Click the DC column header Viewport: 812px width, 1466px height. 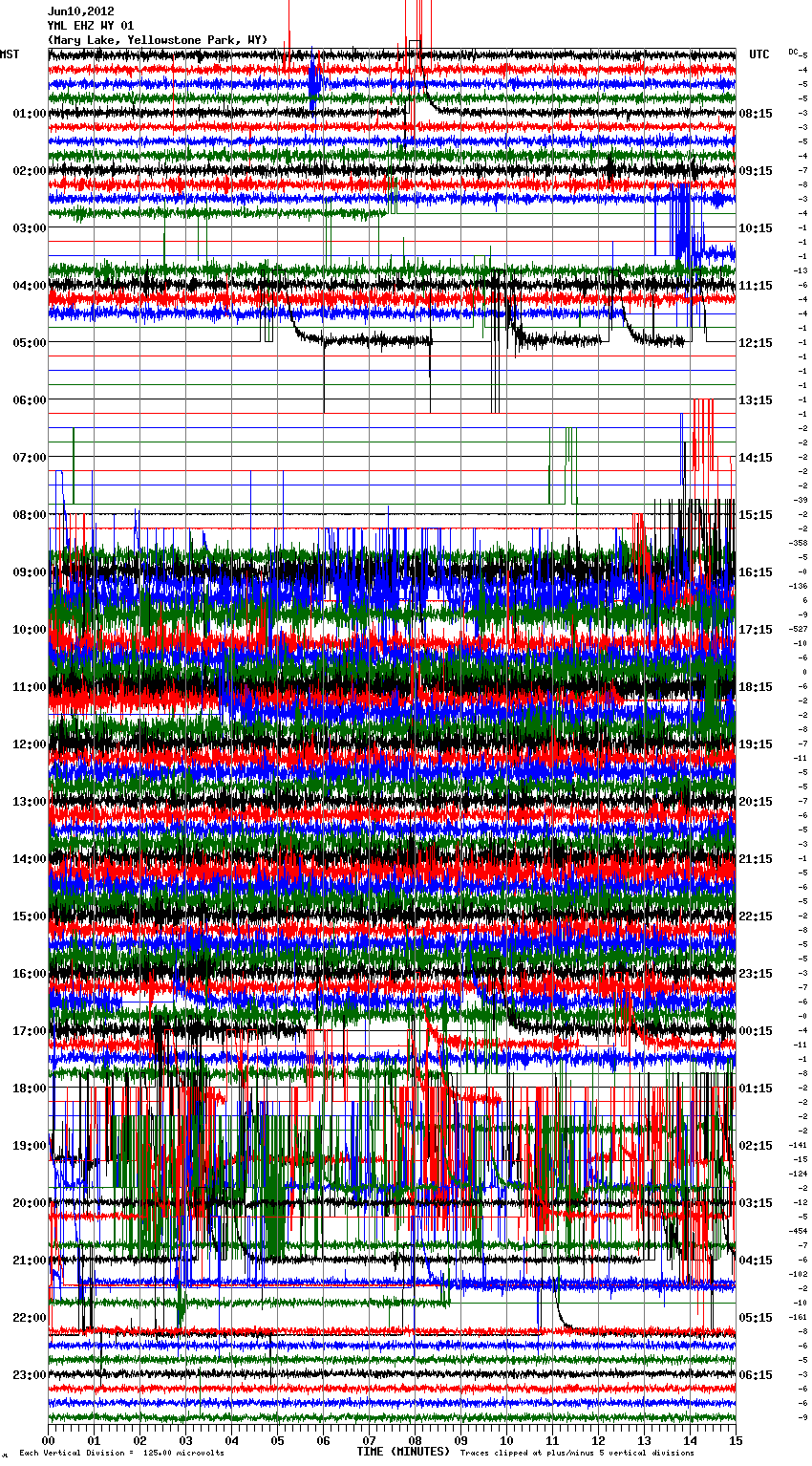click(793, 52)
